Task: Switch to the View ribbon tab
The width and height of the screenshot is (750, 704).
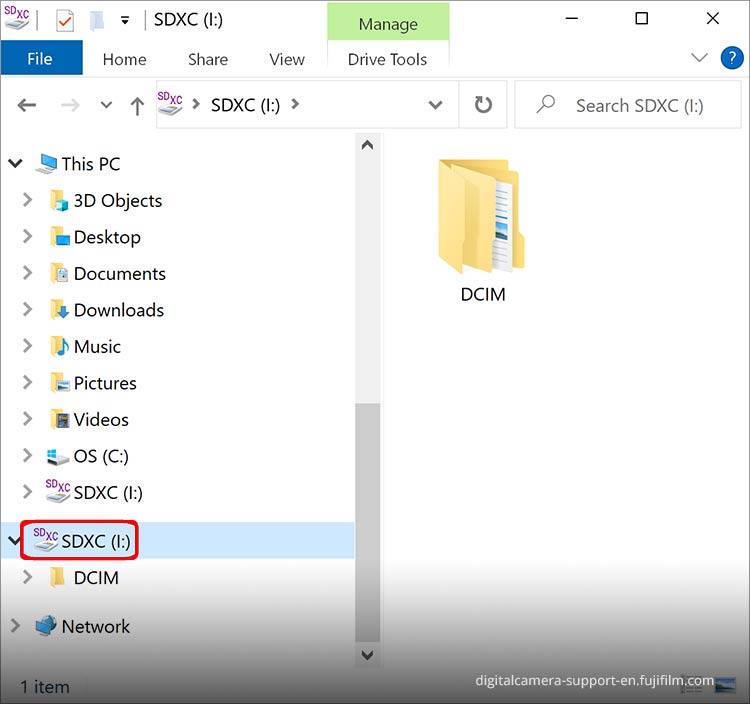Action: coord(287,59)
